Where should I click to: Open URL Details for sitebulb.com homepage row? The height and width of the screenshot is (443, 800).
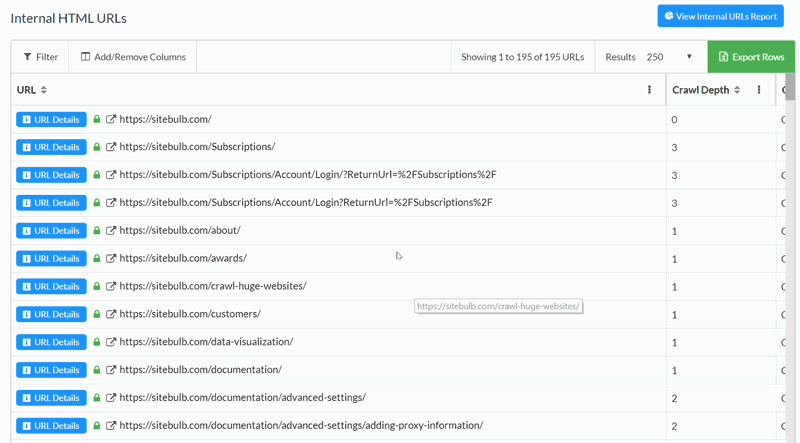coord(51,119)
